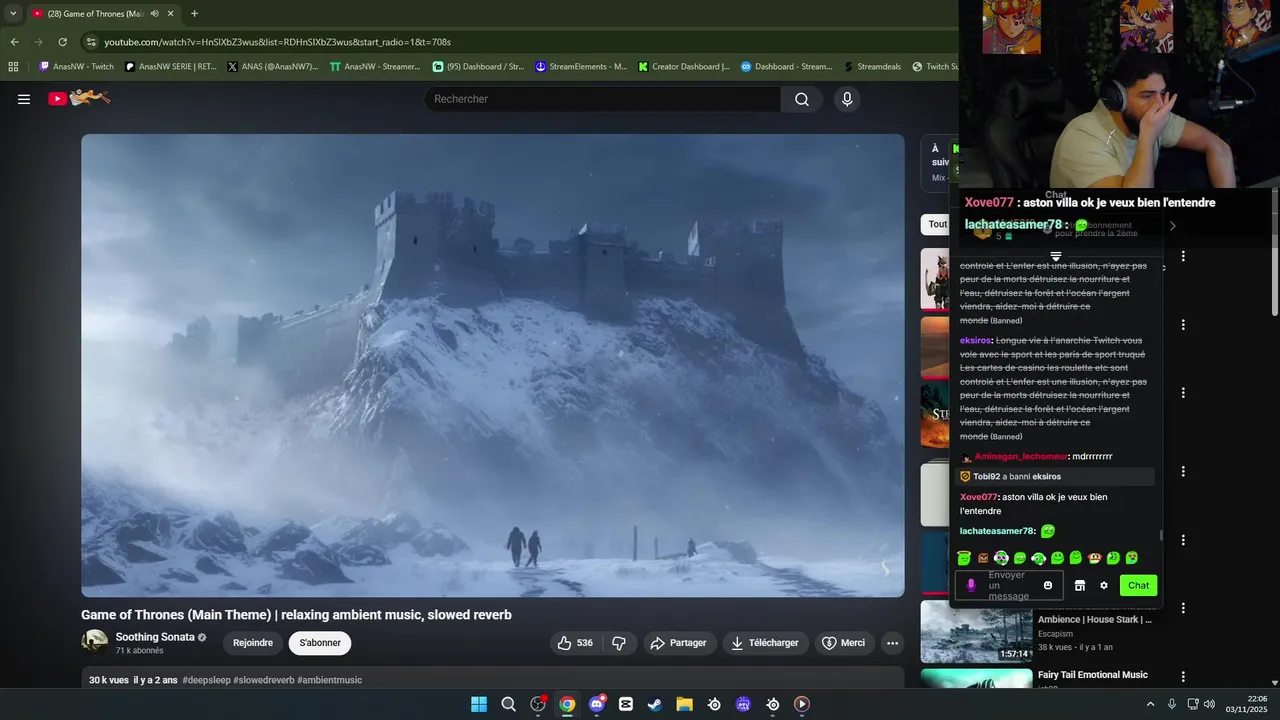Image resolution: width=1280 pixels, height=720 pixels.
Task: Open Windows Start menu
Action: (479, 704)
